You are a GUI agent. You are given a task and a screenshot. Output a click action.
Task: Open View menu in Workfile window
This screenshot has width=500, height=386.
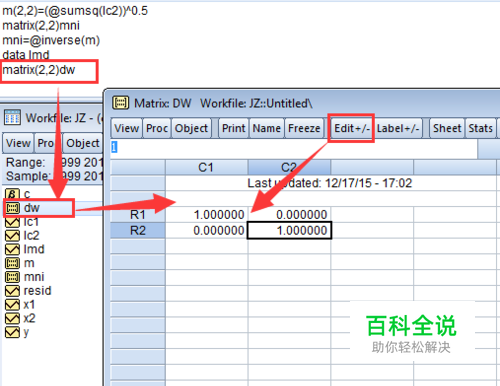click(18, 143)
